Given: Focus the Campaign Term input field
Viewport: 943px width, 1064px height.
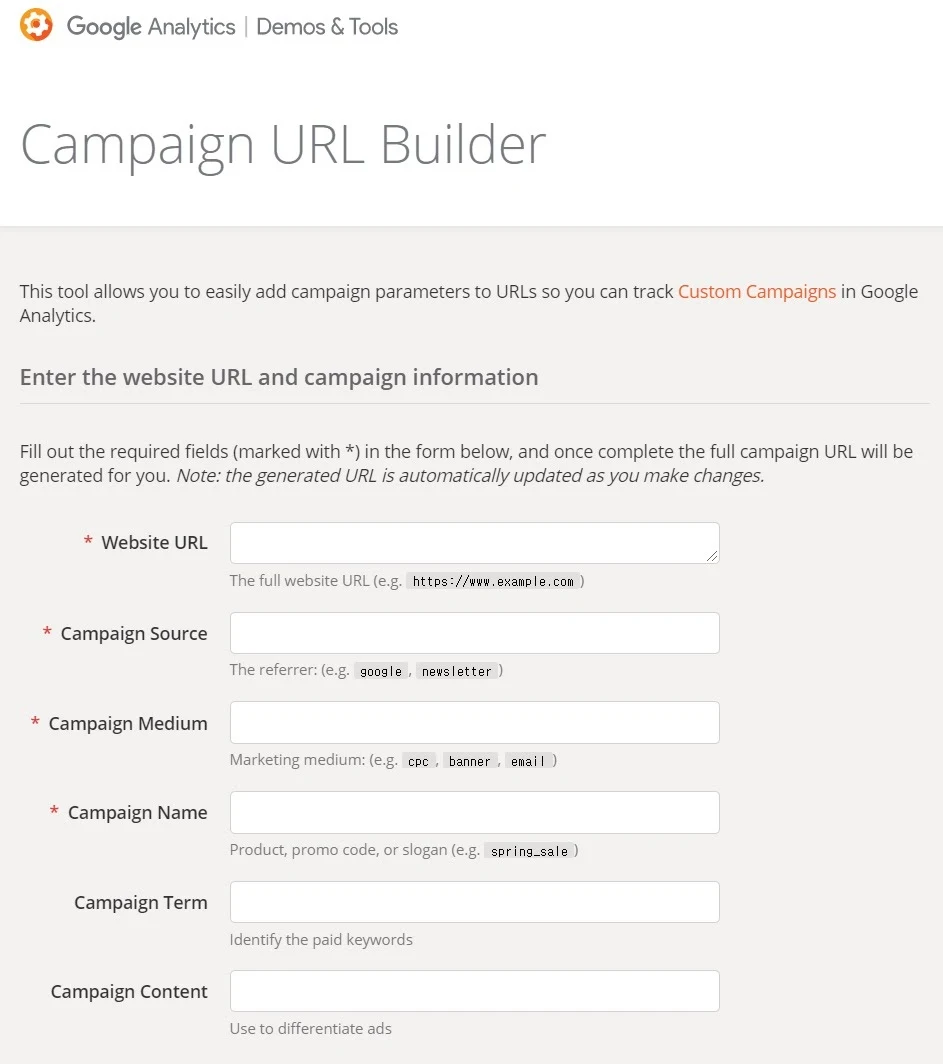Looking at the screenshot, I should 474,902.
